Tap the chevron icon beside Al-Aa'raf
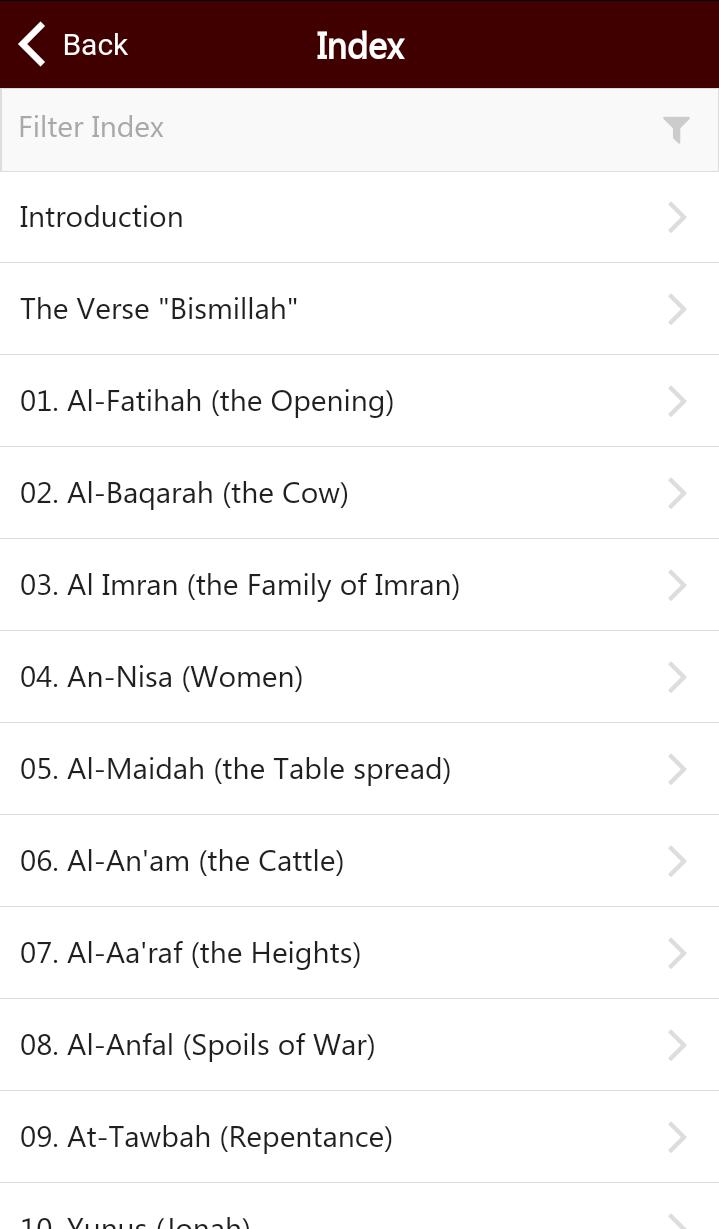The width and height of the screenshot is (719, 1229). [677, 953]
